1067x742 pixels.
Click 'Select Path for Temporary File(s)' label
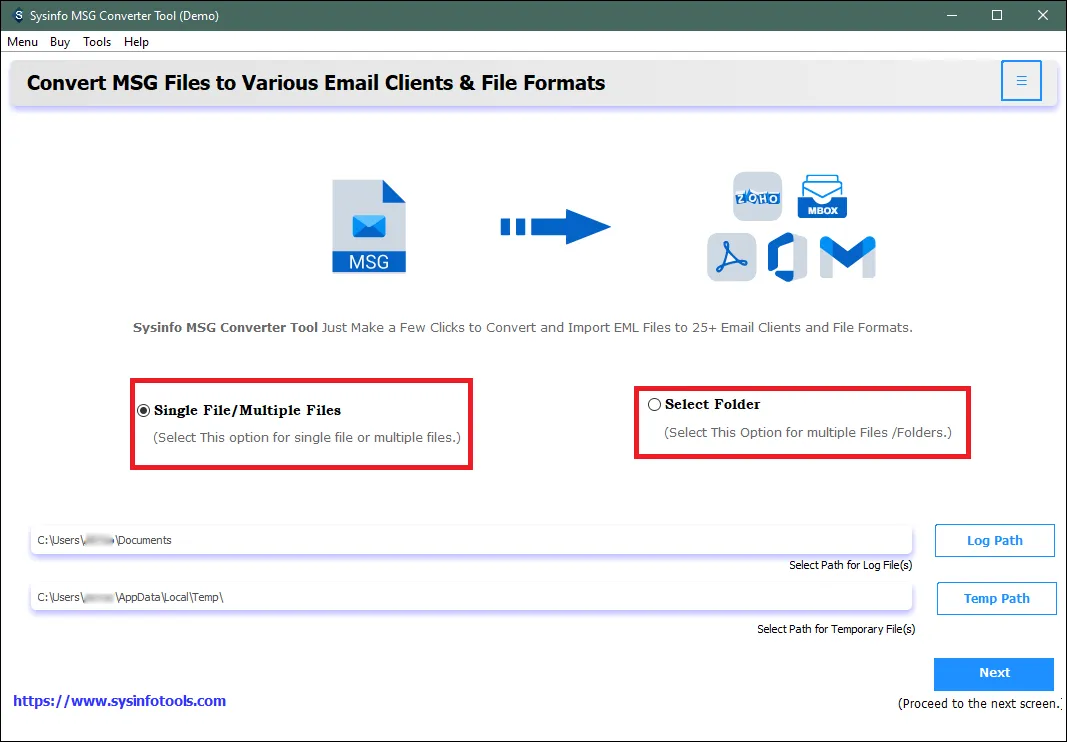pos(836,629)
